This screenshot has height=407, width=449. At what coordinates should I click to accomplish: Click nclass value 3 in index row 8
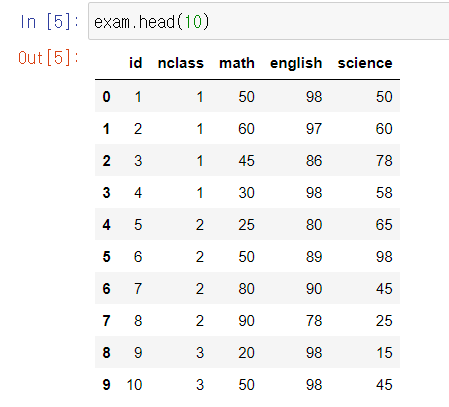(x=200, y=353)
